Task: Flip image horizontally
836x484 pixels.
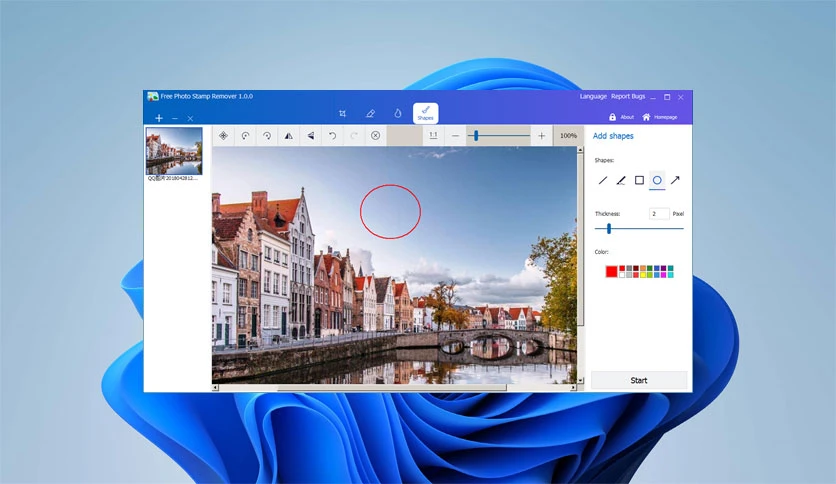Action: point(288,136)
